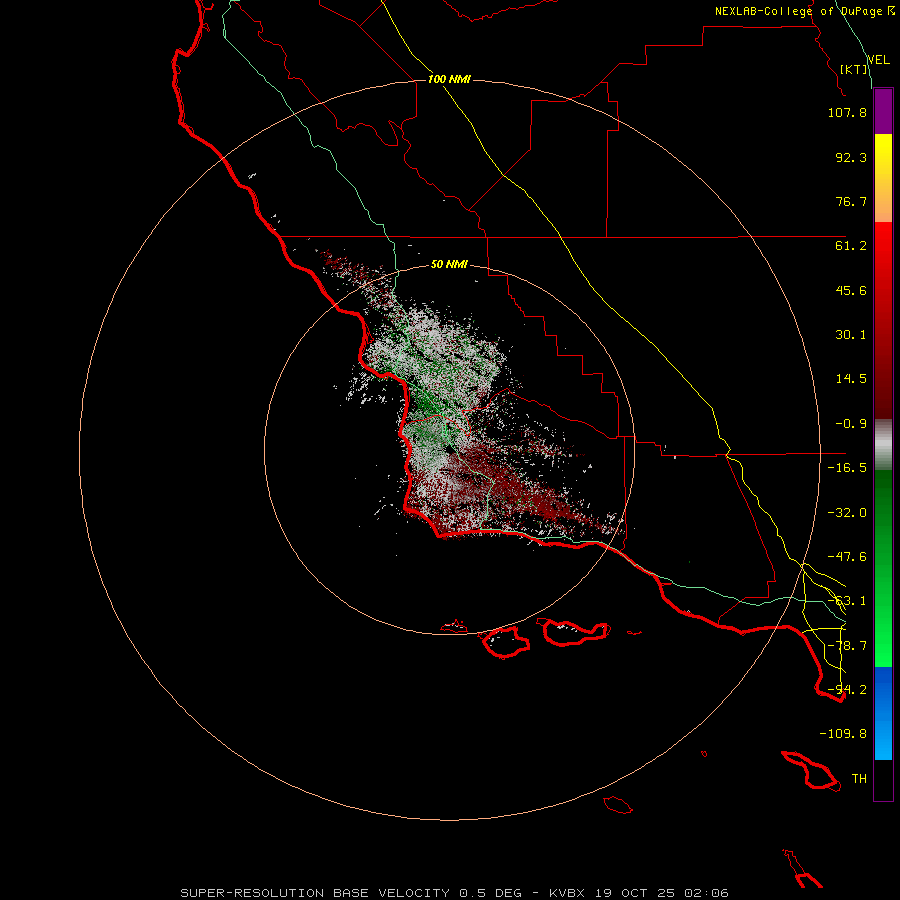Select the 107.8 velocity scale value
Viewport: 900px width, 900px height.
[x=847, y=112]
